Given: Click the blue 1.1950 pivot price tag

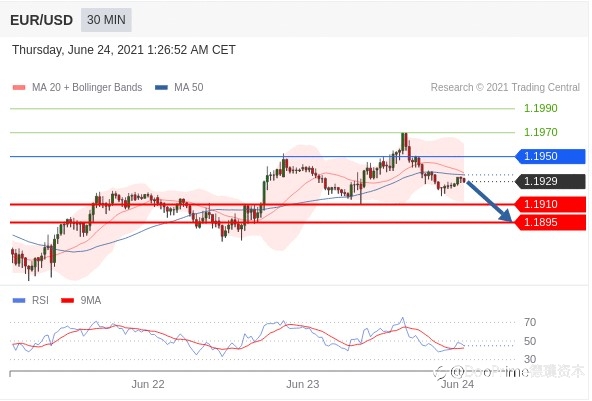Looking at the screenshot, I should coord(550,156).
